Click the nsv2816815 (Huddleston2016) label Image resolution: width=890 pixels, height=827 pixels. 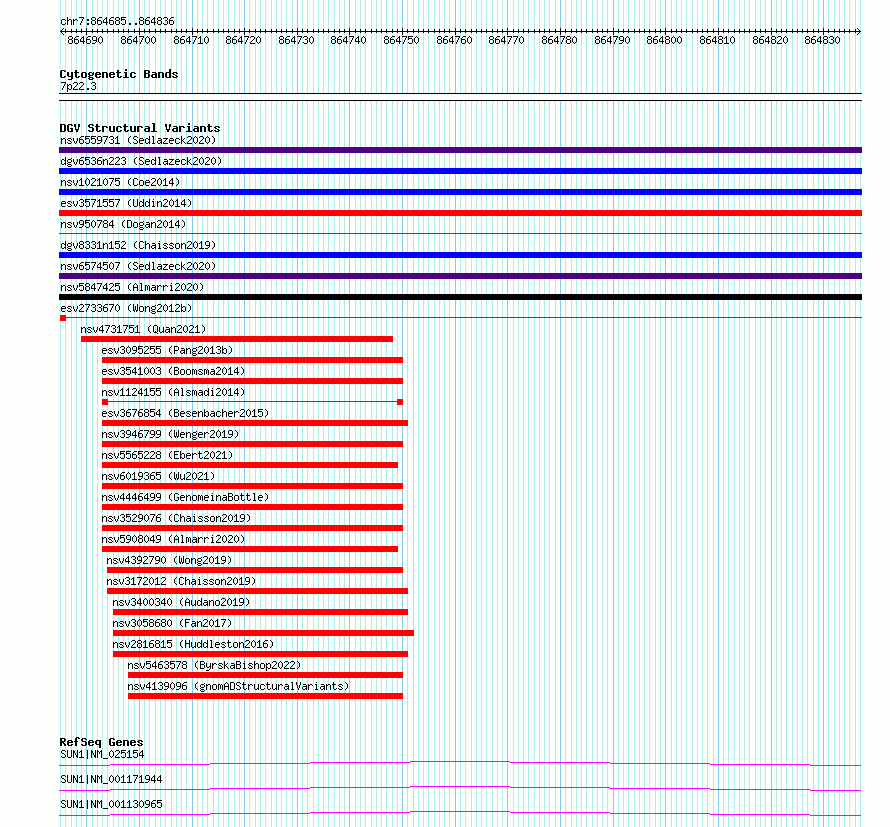click(193, 644)
